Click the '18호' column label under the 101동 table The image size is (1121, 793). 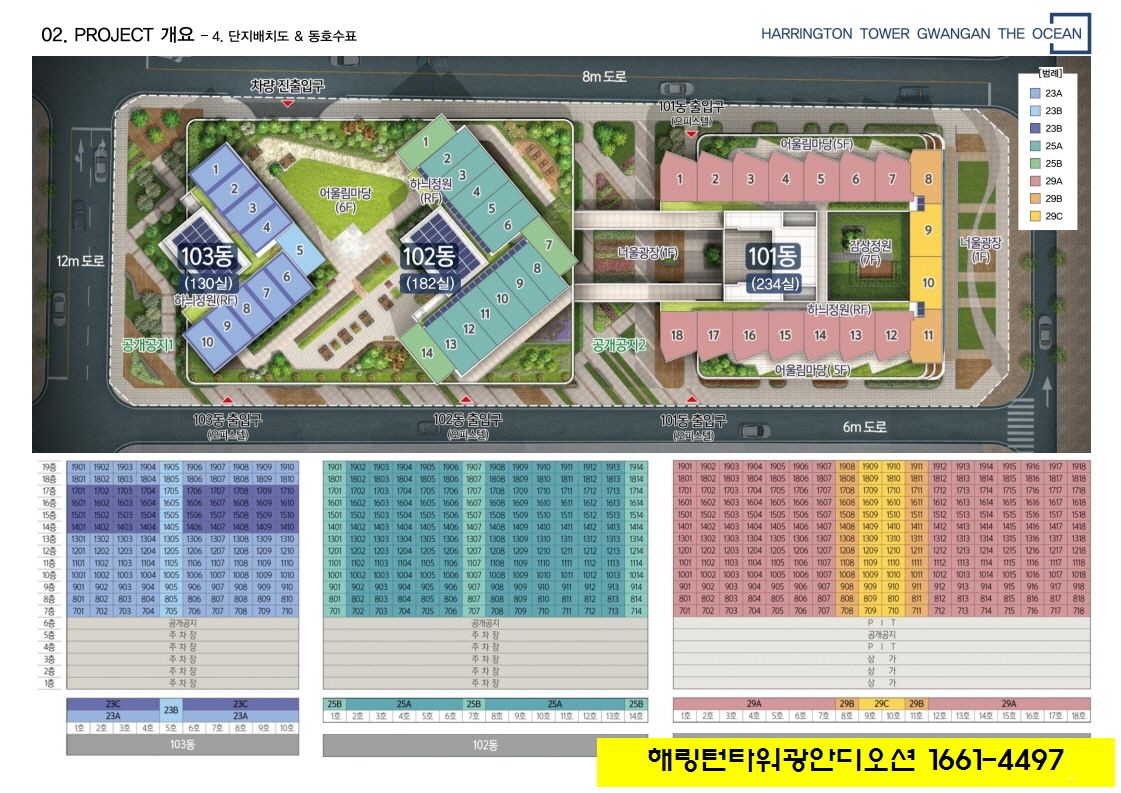(x=1079, y=716)
